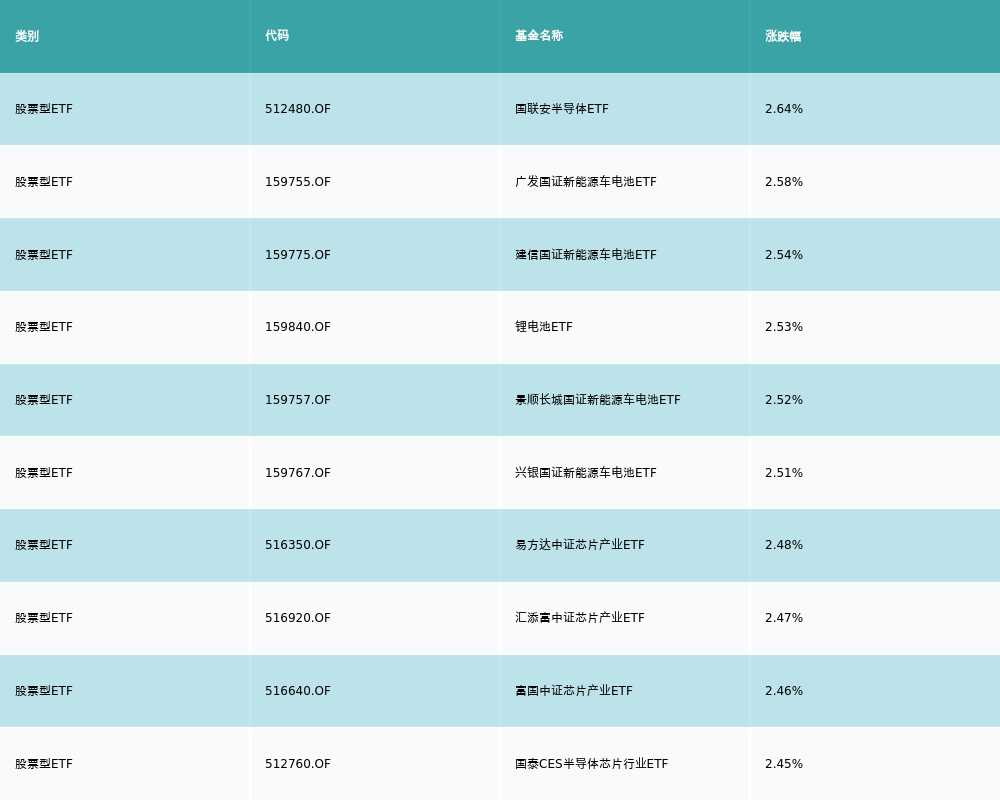Screen dimensions: 1000x800
Task: Open 广发国证新能源车电池ETF entry
Action: pos(586,182)
